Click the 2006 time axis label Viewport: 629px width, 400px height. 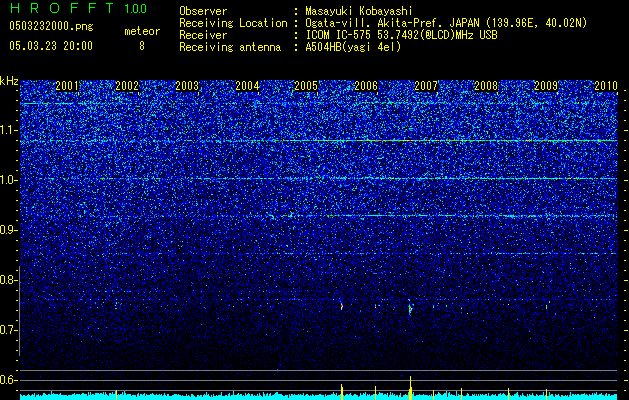coord(366,85)
